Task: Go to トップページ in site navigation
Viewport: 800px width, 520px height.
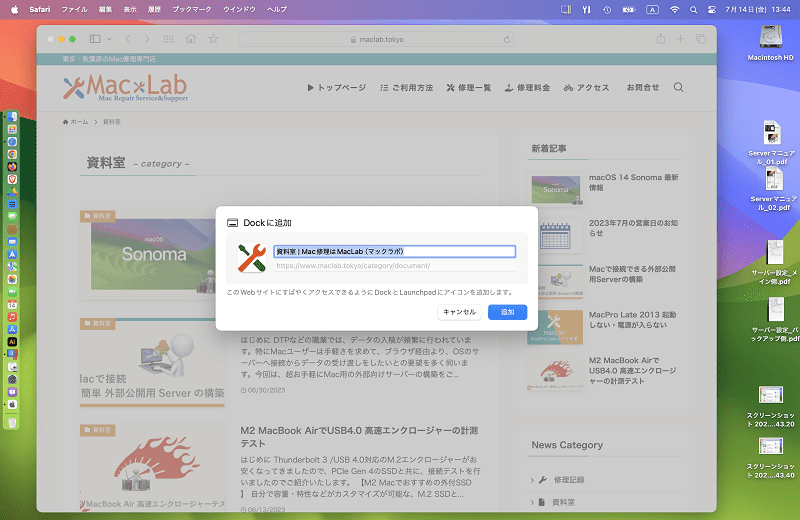Action: [337, 88]
